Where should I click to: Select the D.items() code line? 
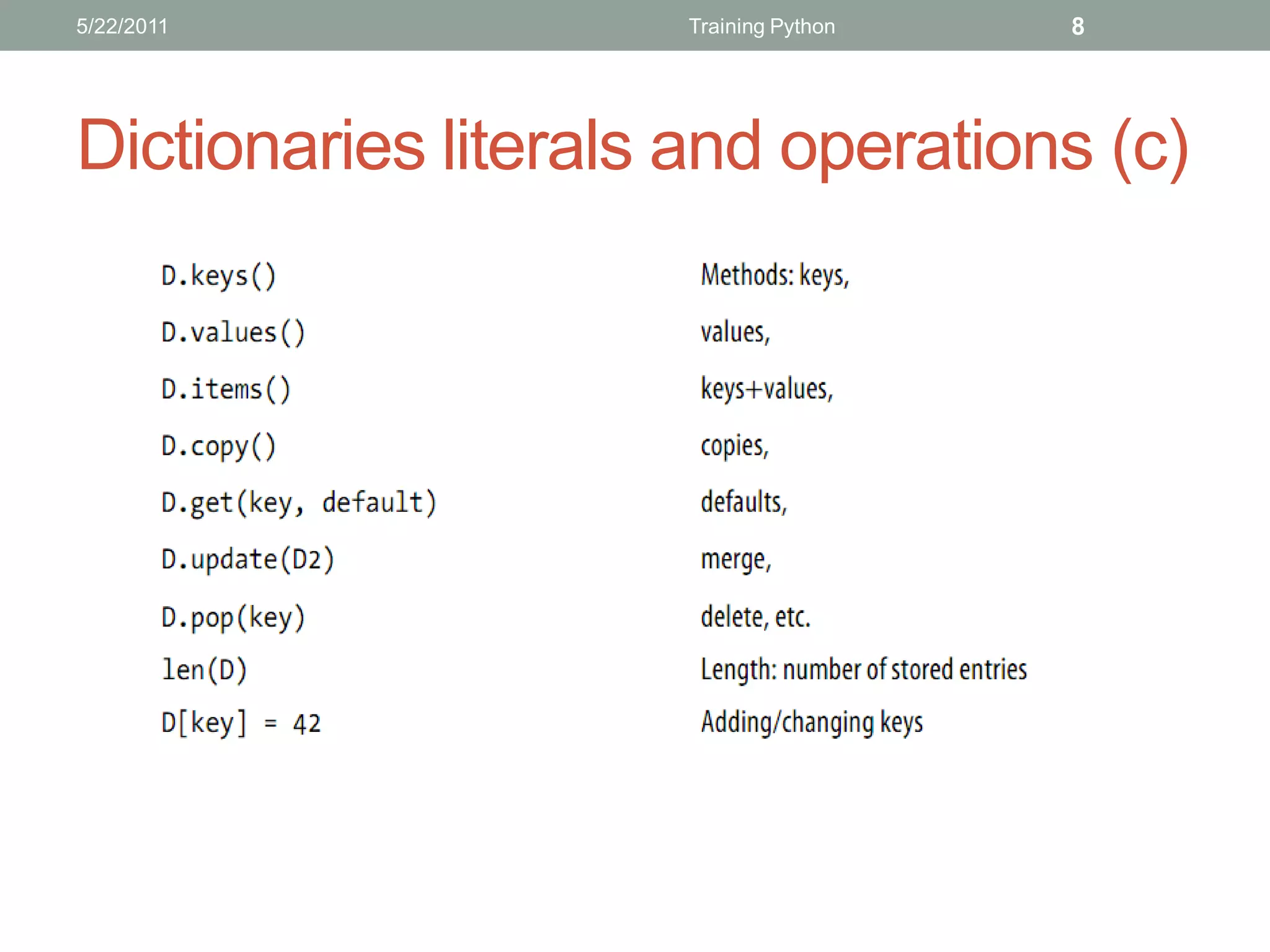(x=226, y=390)
